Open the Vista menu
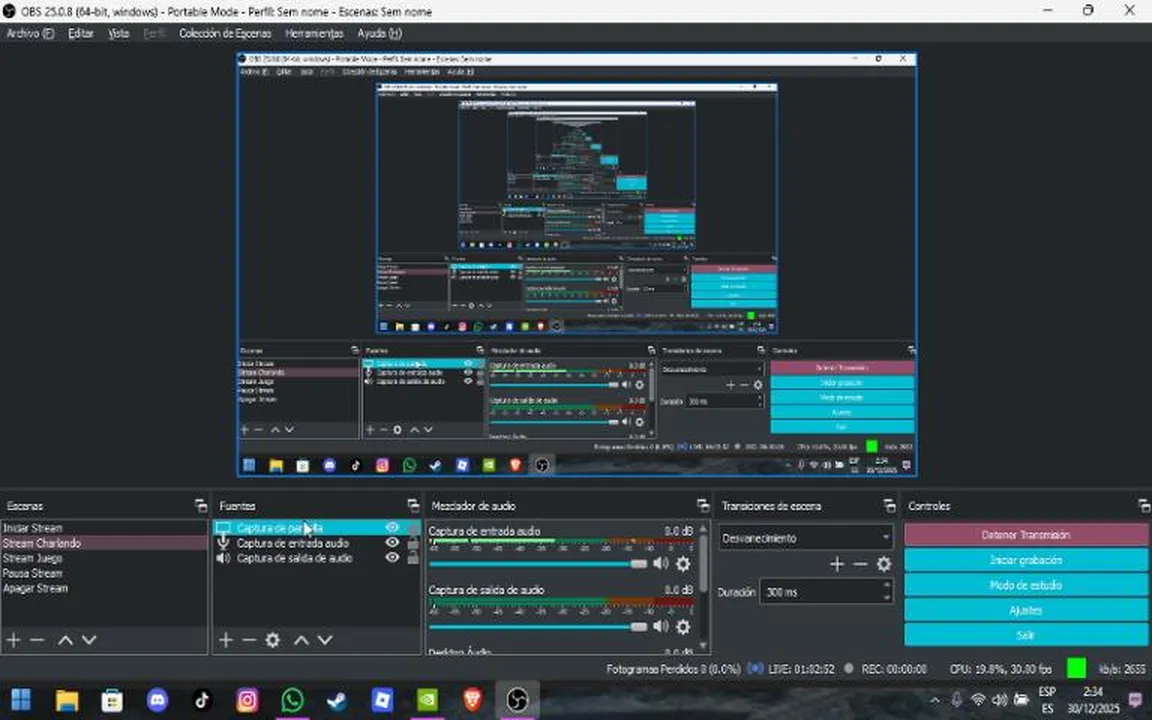The image size is (1152, 720). click(x=119, y=33)
